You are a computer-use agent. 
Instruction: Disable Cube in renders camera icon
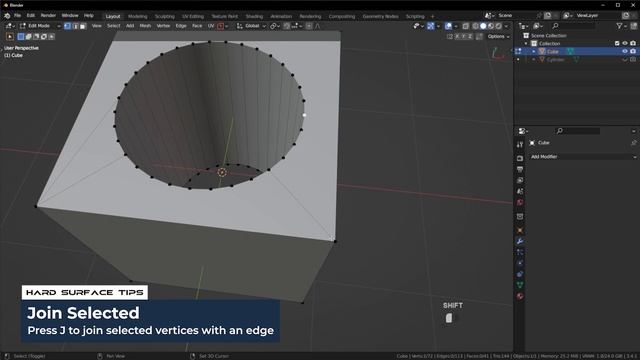click(x=633, y=51)
